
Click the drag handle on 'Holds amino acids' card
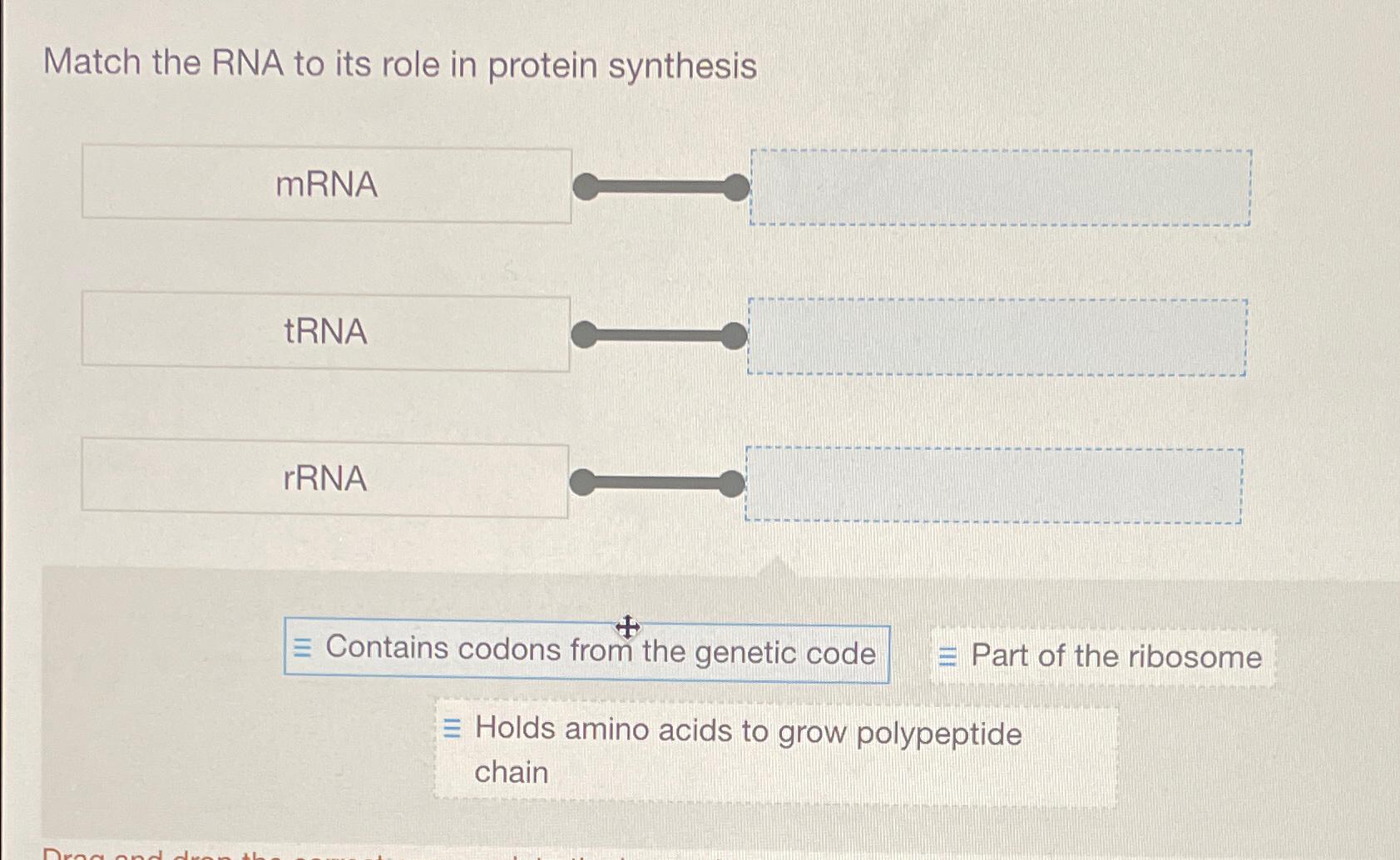click(453, 728)
